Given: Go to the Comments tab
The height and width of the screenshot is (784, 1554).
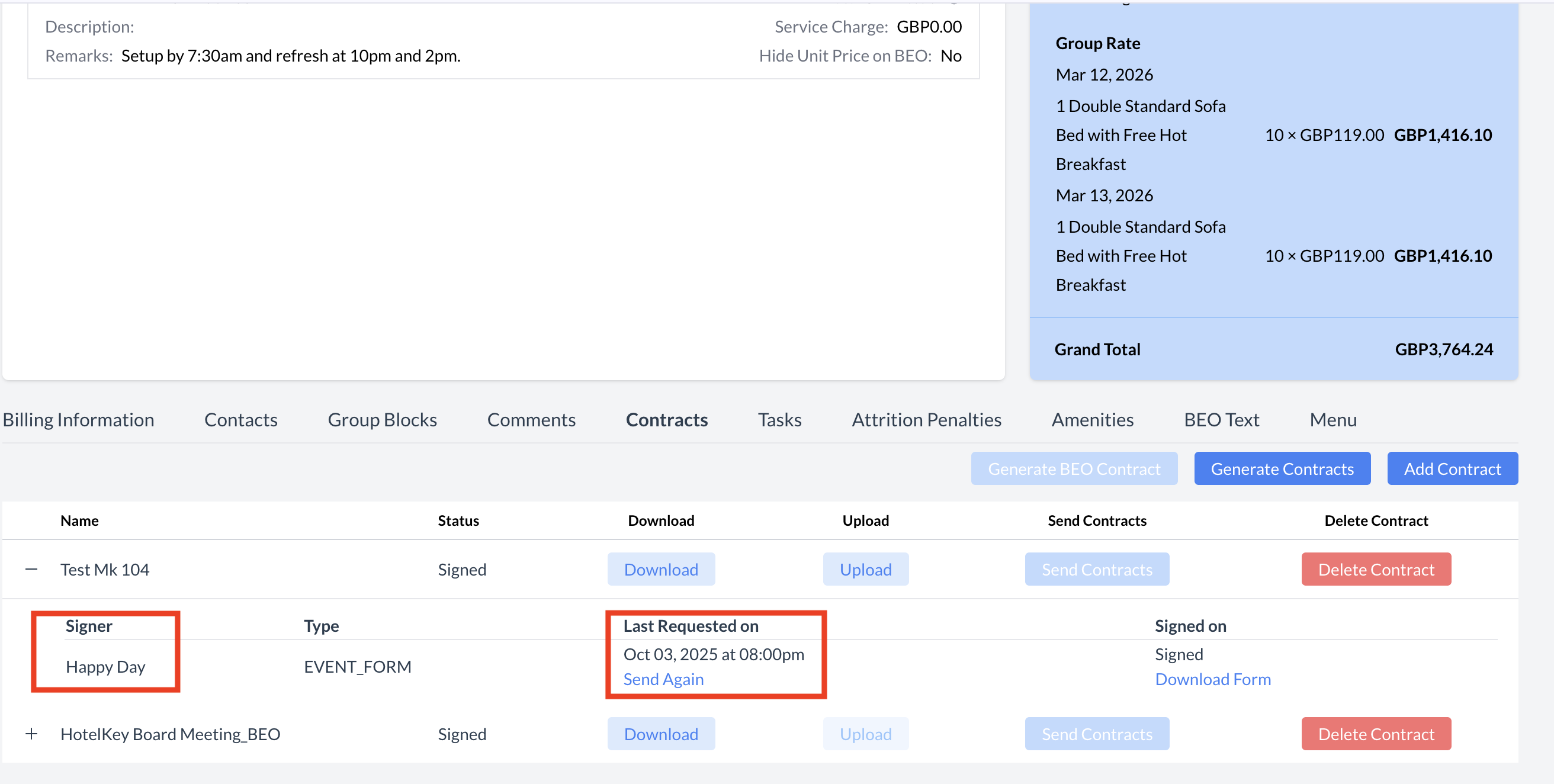Looking at the screenshot, I should [531, 419].
